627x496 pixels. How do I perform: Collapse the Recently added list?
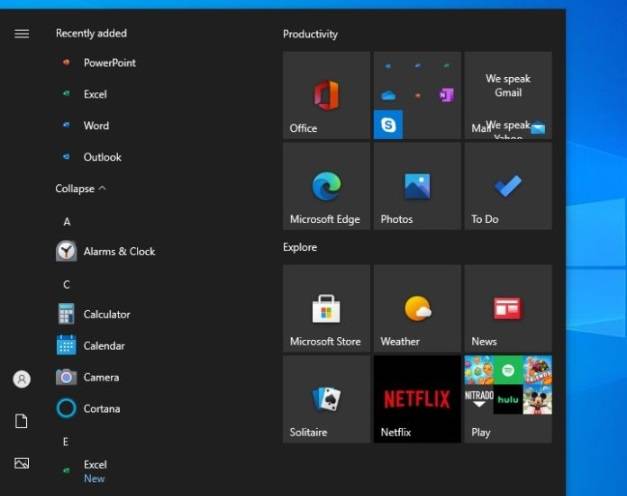[x=80, y=188]
